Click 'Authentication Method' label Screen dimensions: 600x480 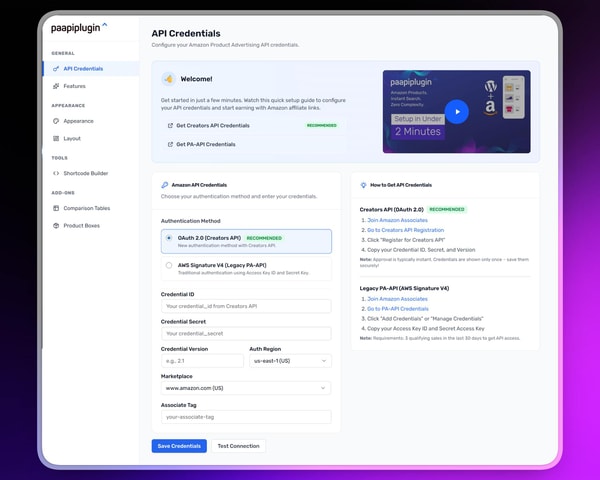point(191,221)
